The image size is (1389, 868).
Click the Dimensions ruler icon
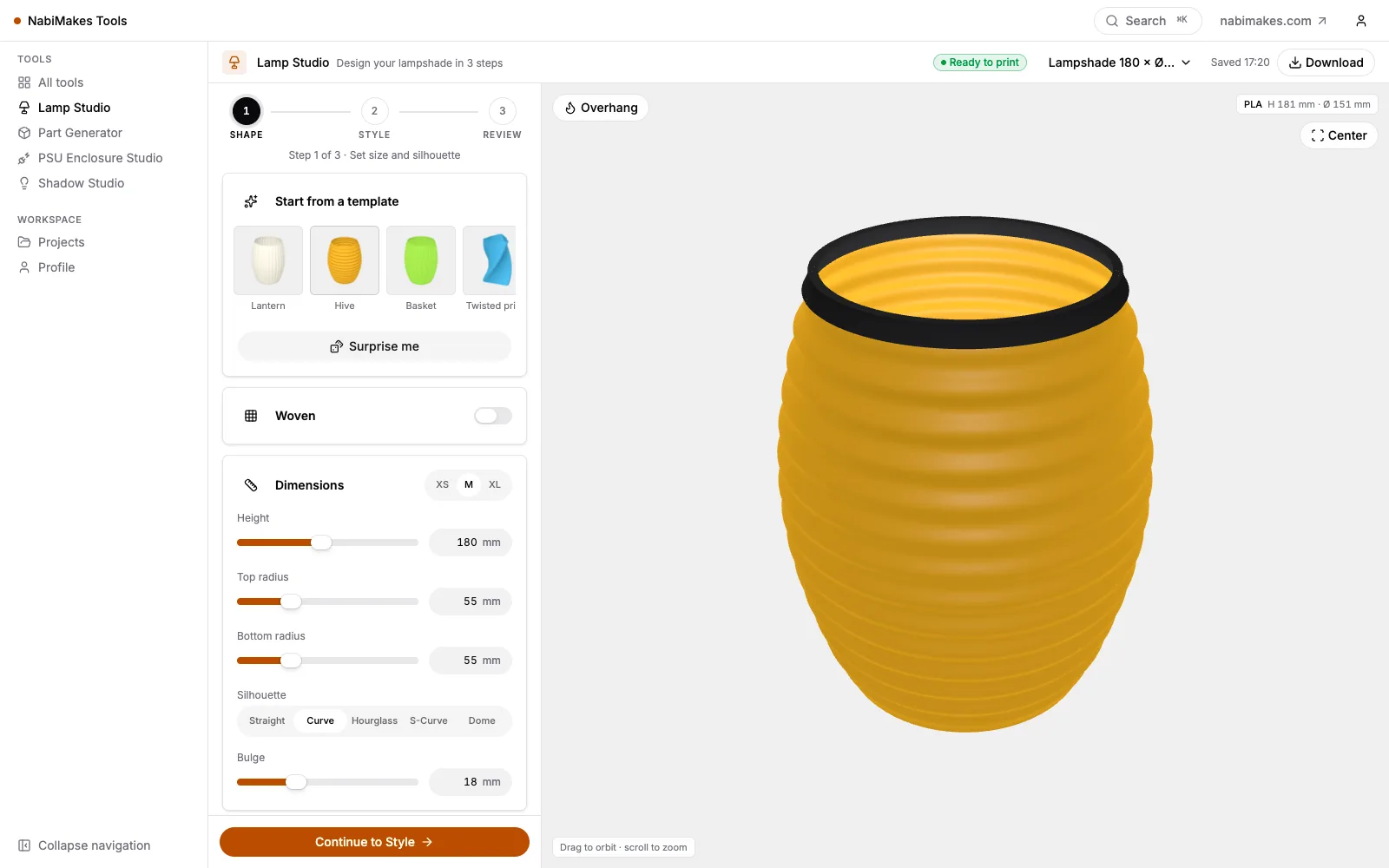coord(251,485)
